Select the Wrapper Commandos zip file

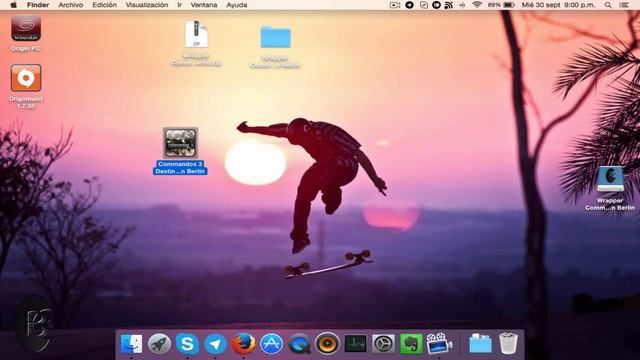coord(196,34)
